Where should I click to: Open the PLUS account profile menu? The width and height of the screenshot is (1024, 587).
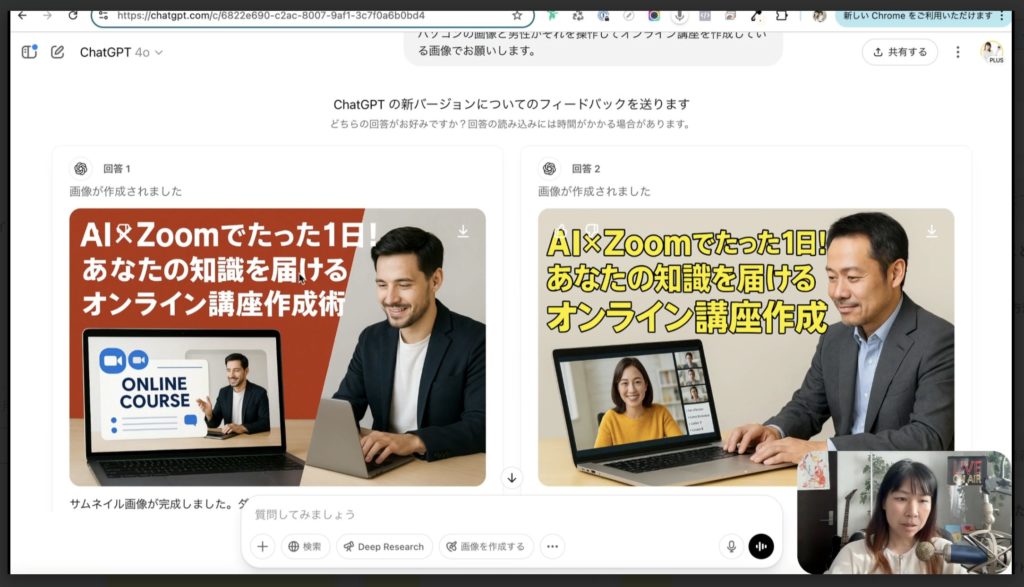coord(992,52)
